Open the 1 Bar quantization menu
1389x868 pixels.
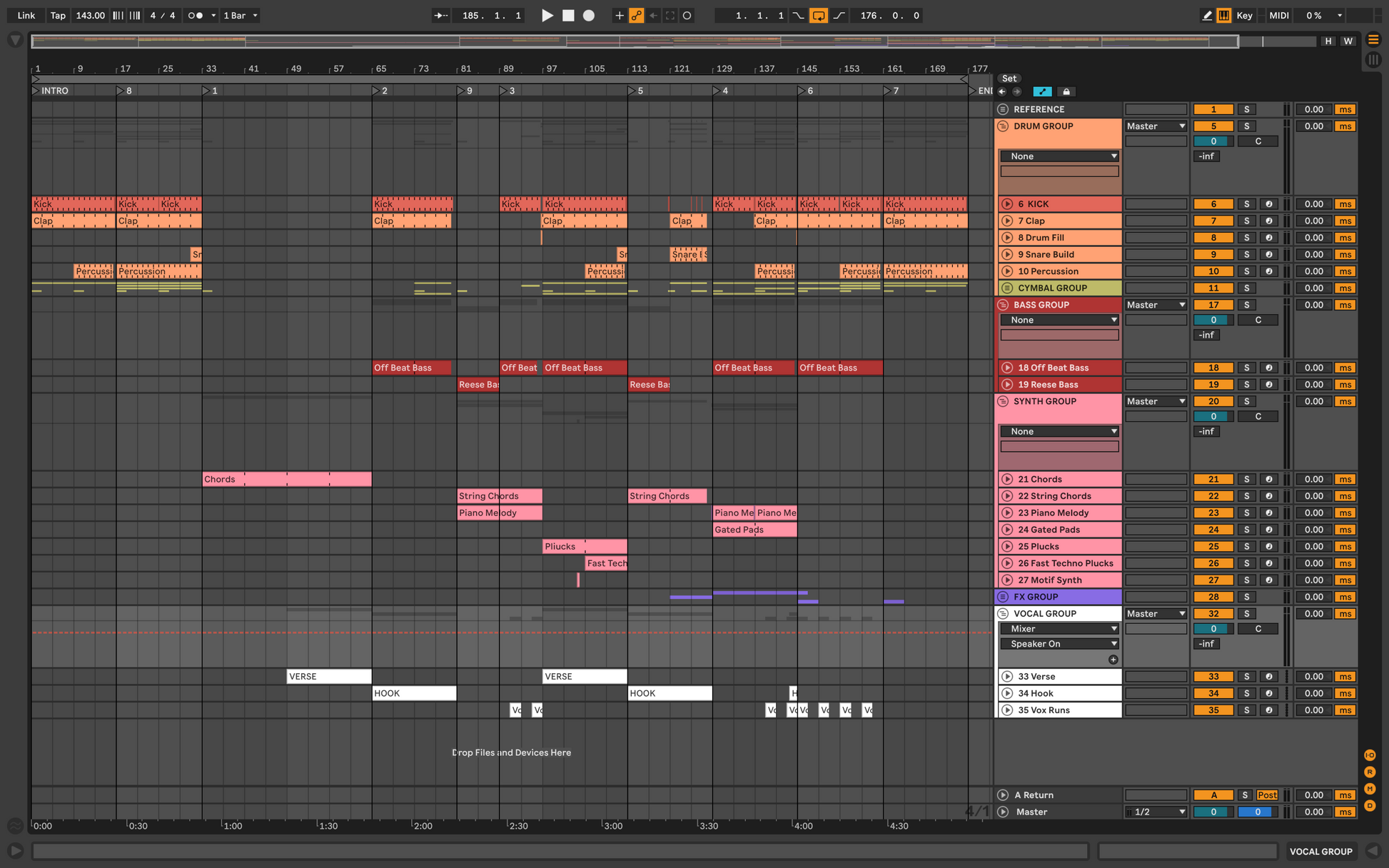(x=240, y=15)
